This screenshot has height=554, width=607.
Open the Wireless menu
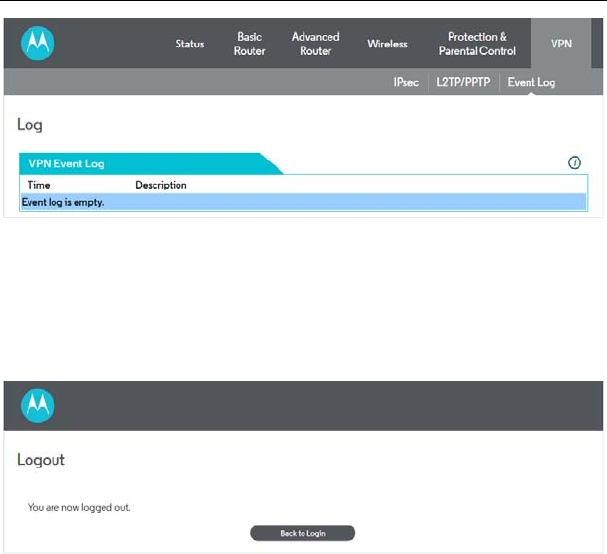coord(388,44)
